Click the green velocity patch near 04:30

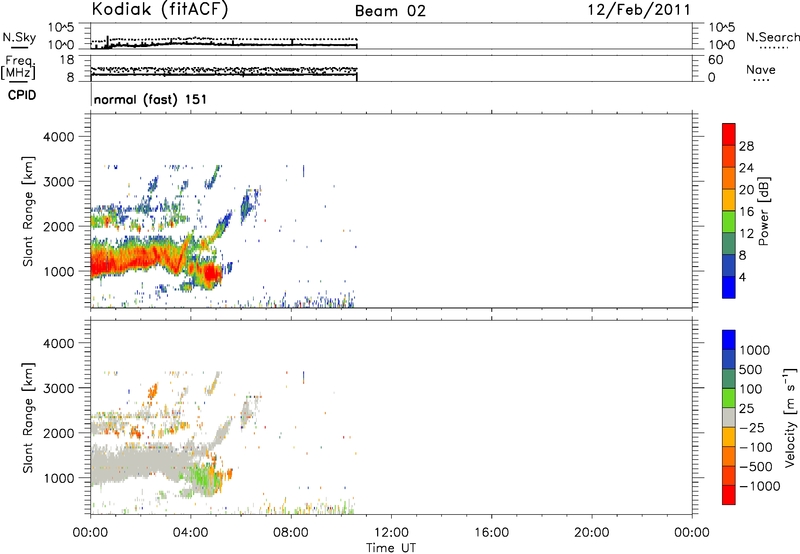pyautogui.click(x=202, y=479)
